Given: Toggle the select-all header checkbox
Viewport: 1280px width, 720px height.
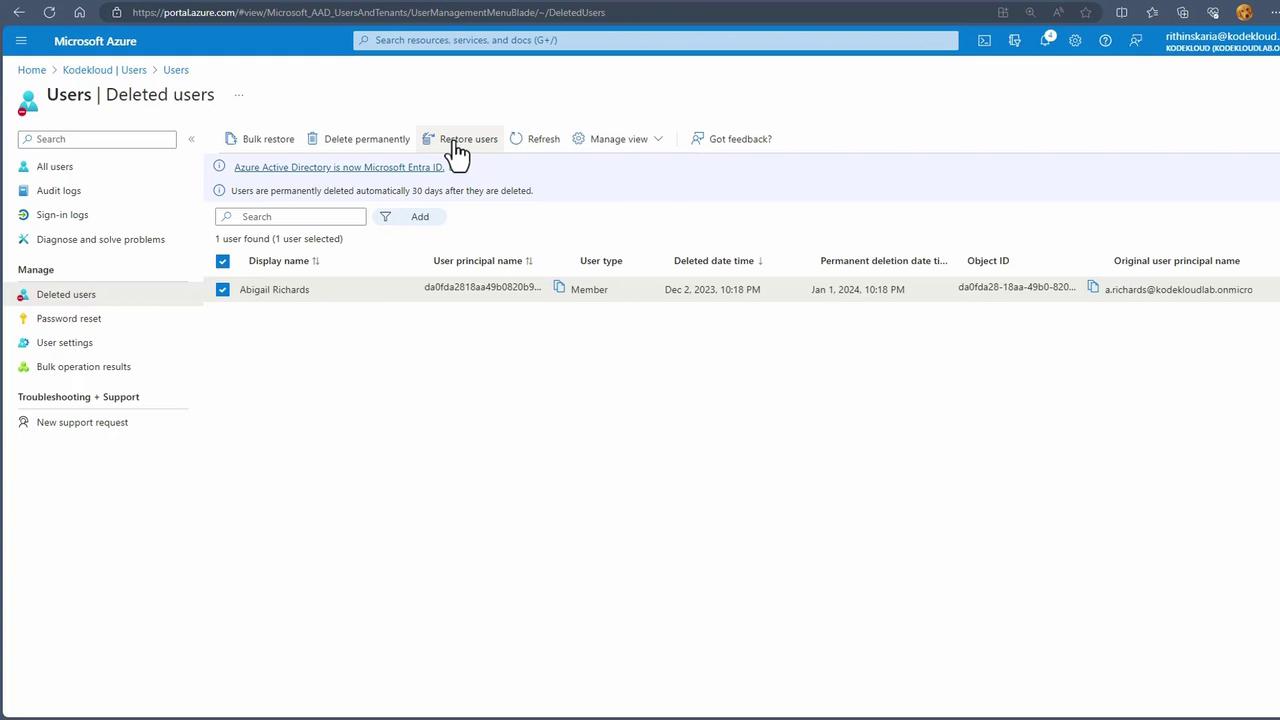Looking at the screenshot, I should 222,261.
